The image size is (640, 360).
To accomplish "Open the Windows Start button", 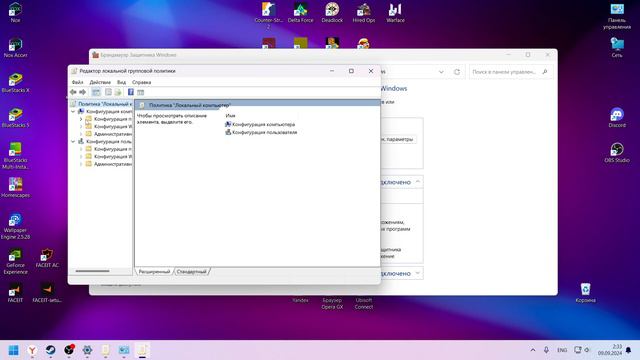I will pos(13,350).
